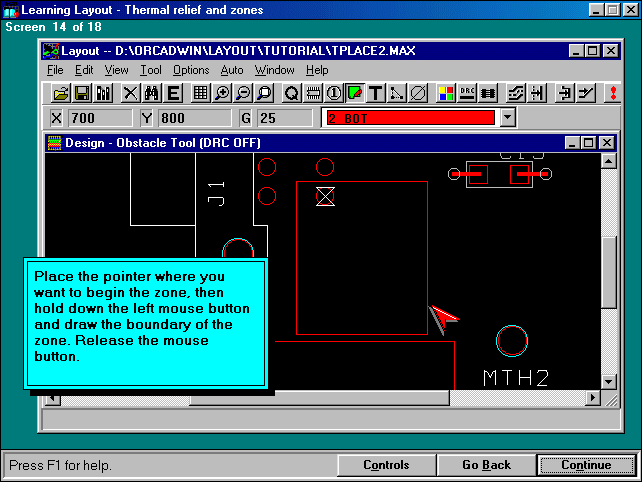
Task: Click the binoculars Find icon
Action: (152, 93)
